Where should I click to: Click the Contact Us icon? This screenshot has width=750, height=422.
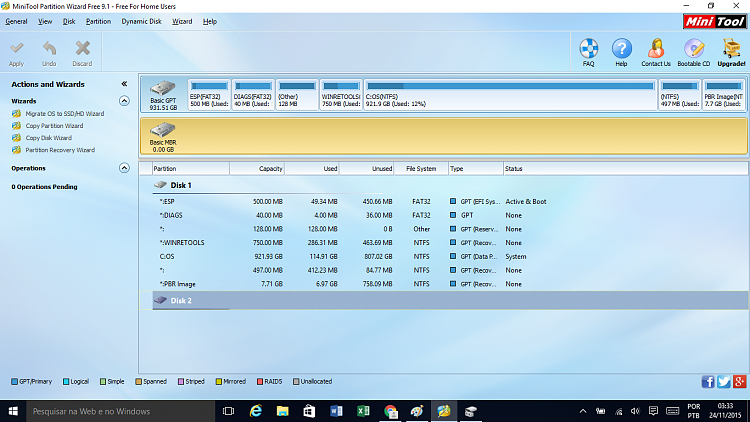(656, 48)
